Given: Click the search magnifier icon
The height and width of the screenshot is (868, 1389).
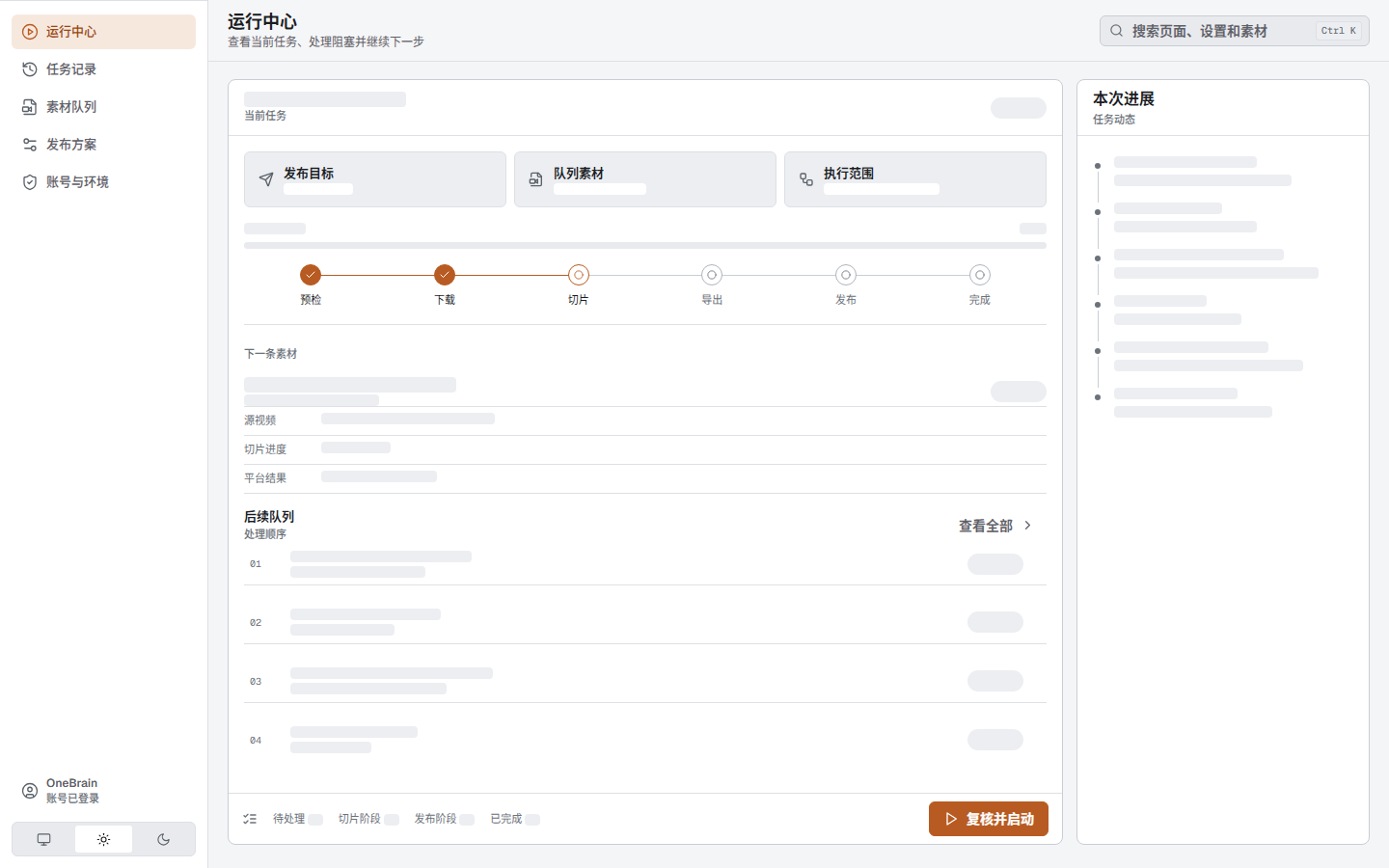Looking at the screenshot, I should [1116, 31].
